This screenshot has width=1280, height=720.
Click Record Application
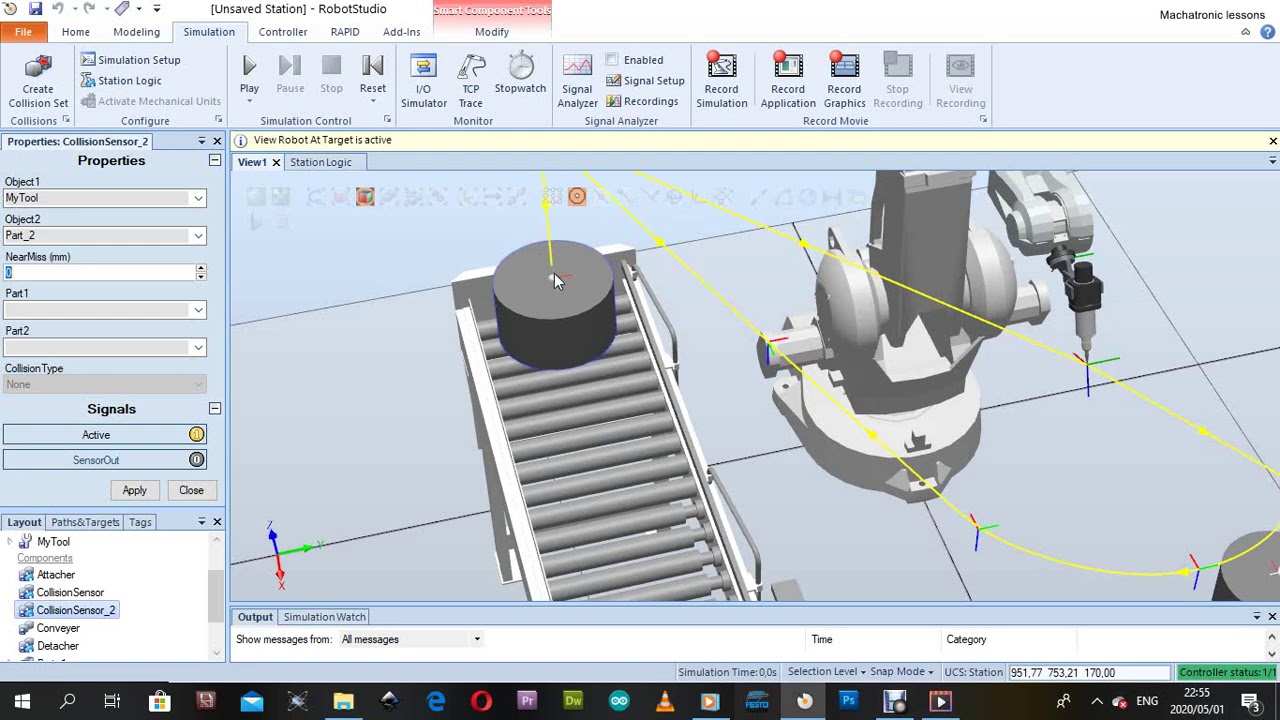(x=788, y=80)
